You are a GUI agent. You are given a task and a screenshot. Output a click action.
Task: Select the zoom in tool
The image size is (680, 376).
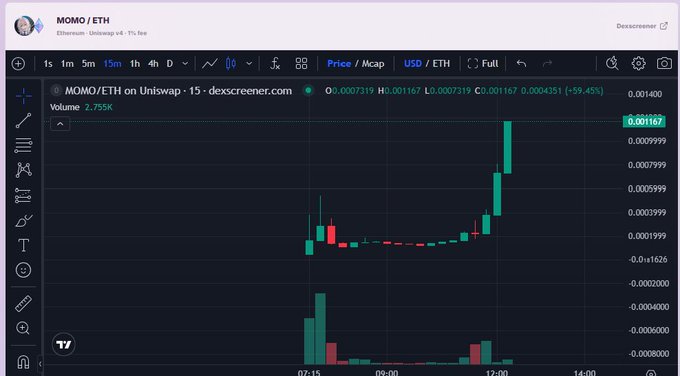pyautogui.click(x=23, y=328)
